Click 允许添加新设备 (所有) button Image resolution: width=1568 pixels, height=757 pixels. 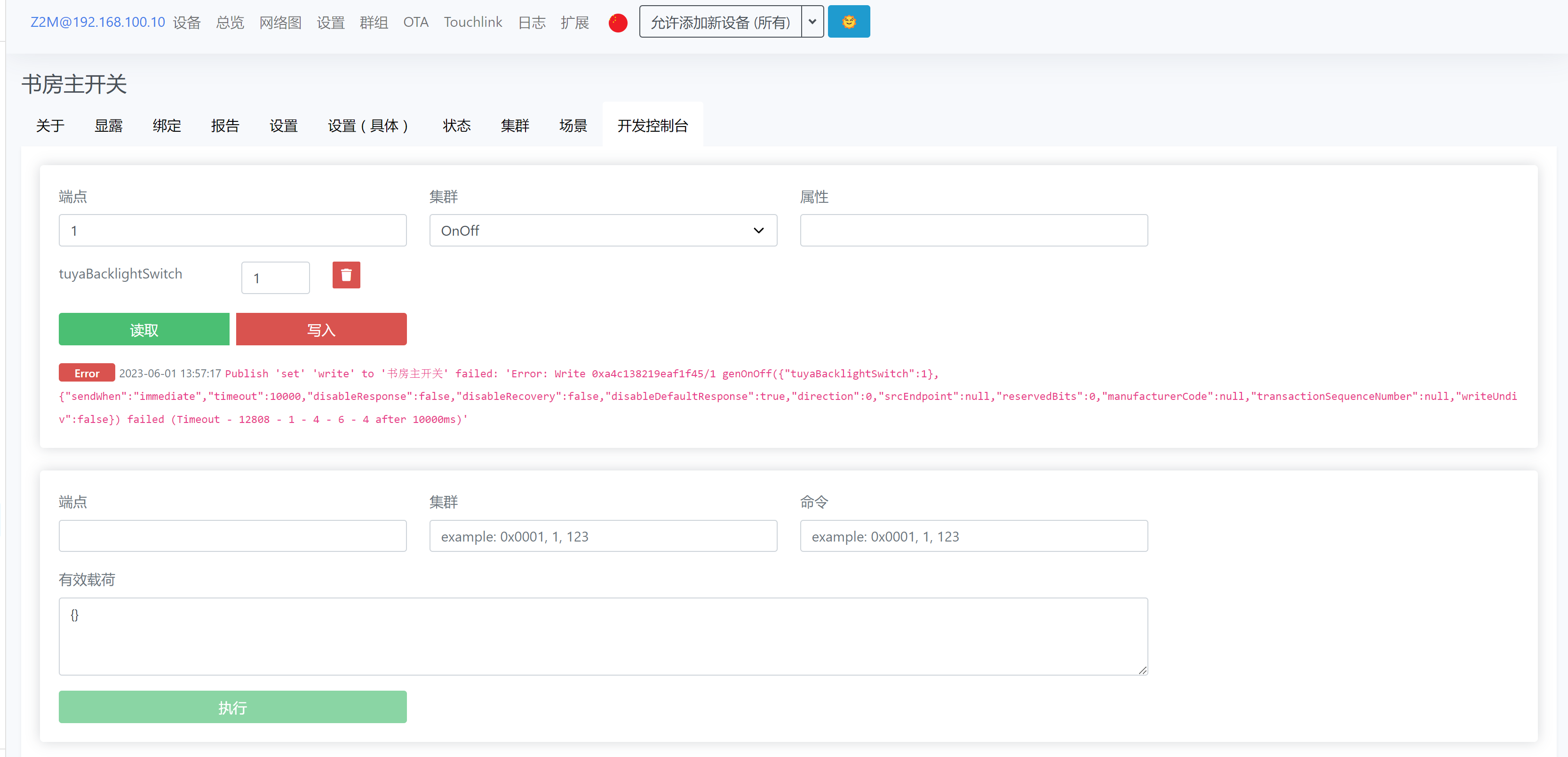click(720, 23)
